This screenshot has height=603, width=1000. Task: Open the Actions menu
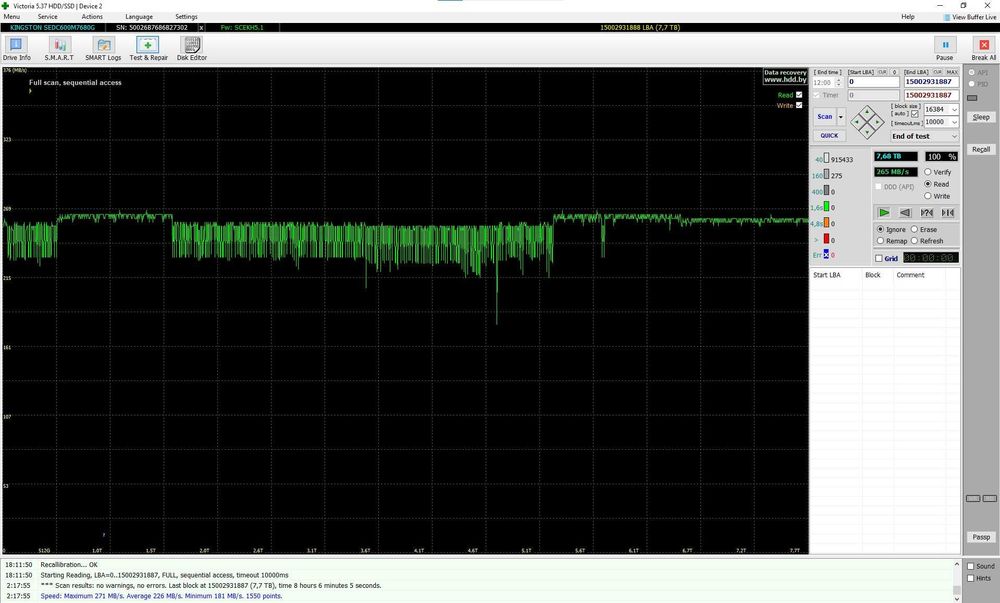pos(92,17)
